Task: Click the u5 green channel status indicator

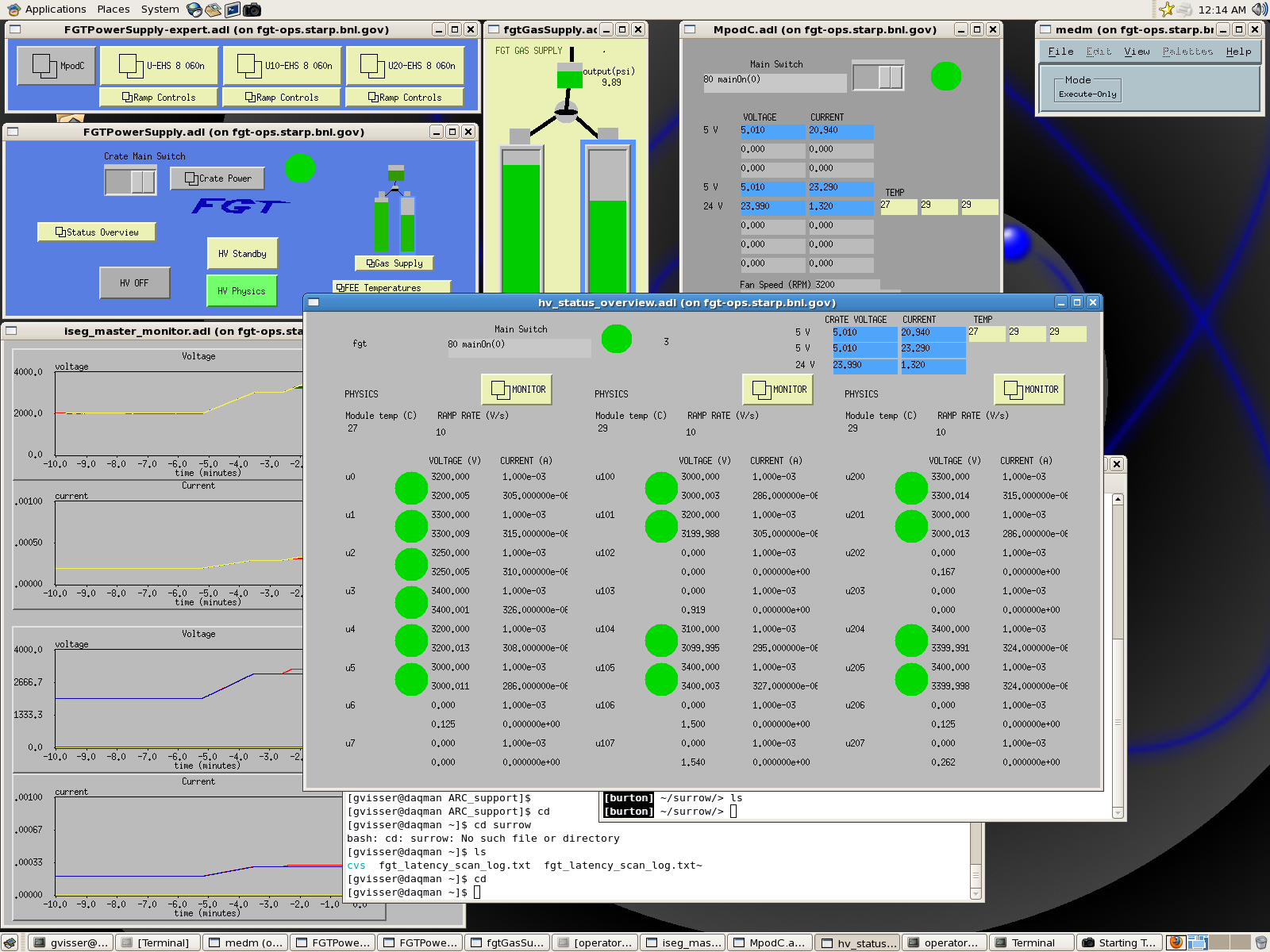Action: point(411,679)
